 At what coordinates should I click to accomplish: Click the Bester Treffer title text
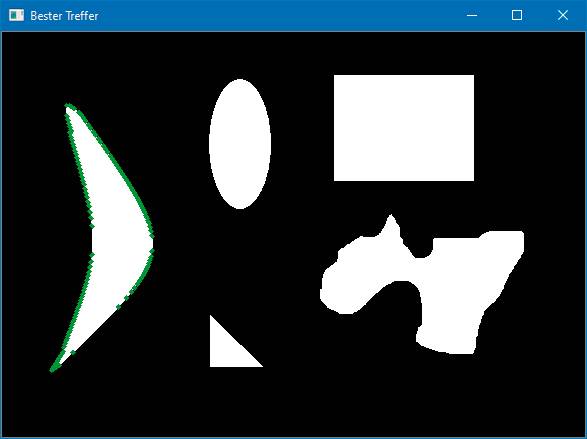(x=64, y=16)
